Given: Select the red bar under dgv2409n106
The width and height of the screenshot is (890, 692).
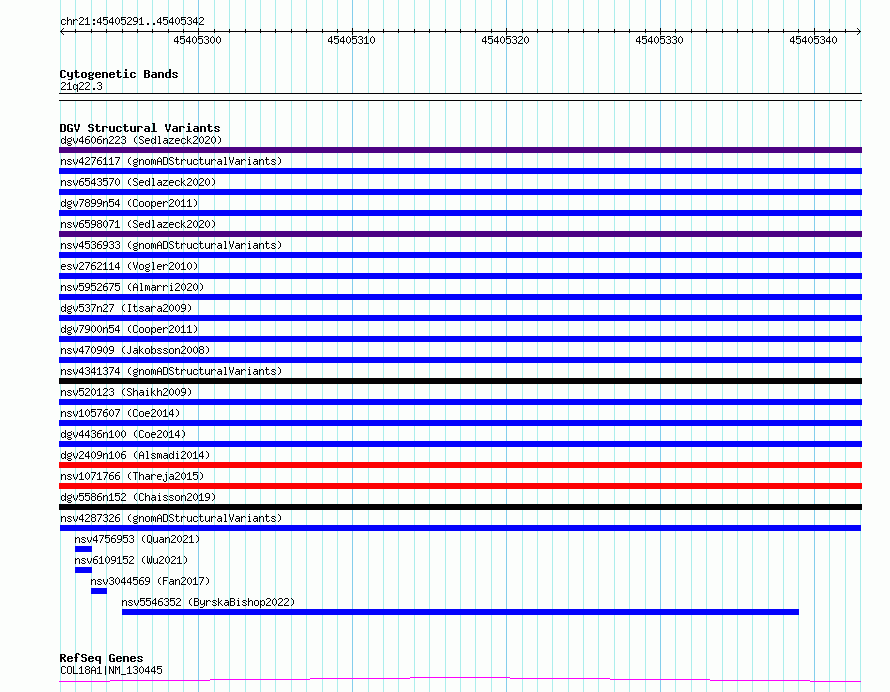Looking at the screenshot, I should (x=460, y=465).
